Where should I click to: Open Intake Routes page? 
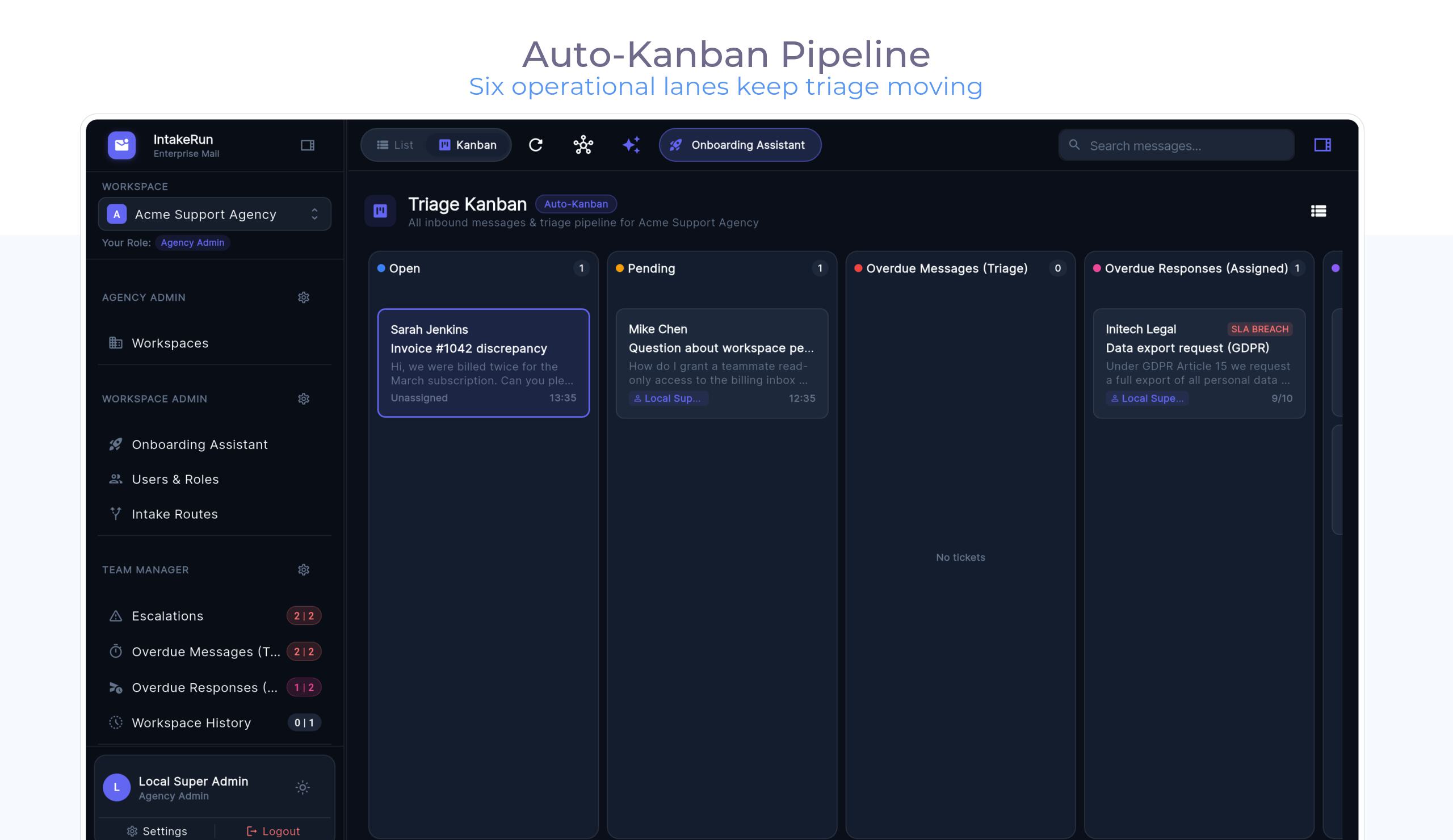pyautogui.click(x=215, y=514)
